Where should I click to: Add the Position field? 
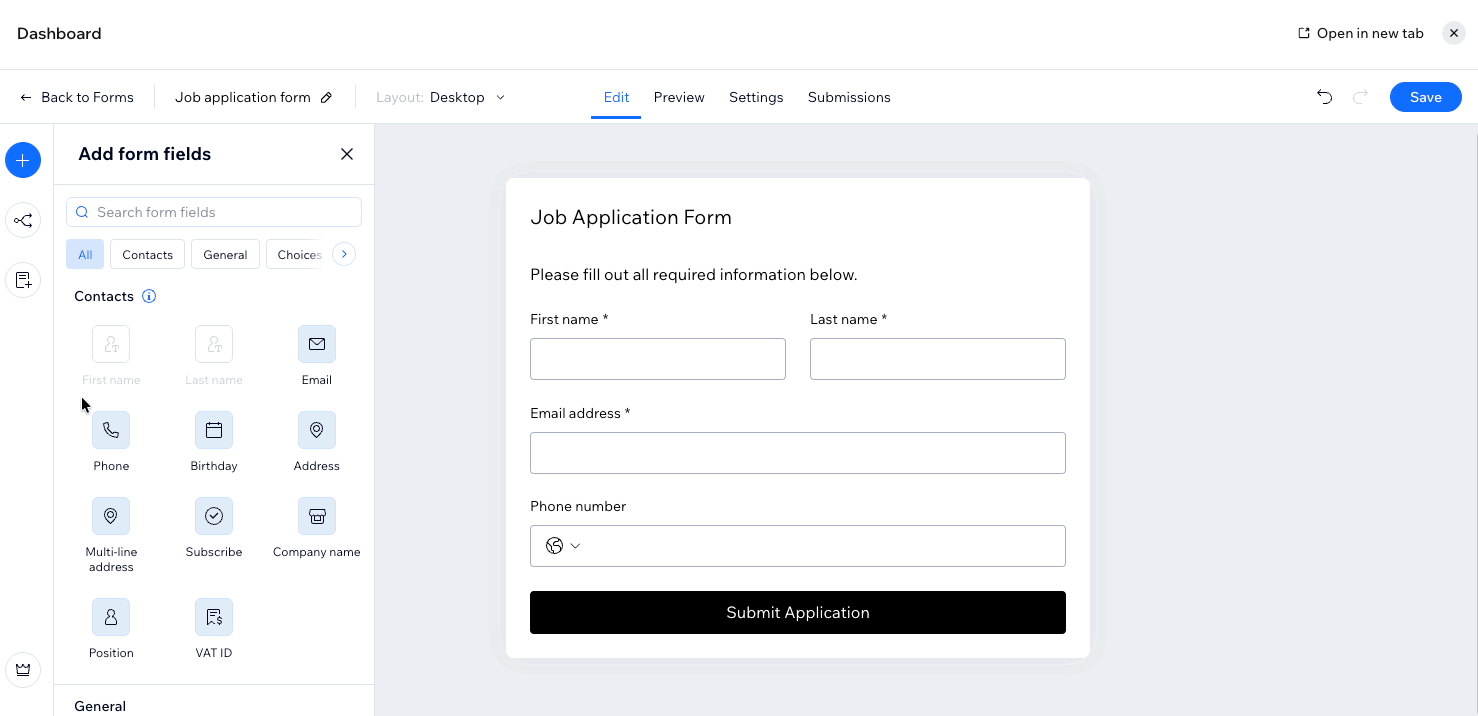(x=111, y=617)
